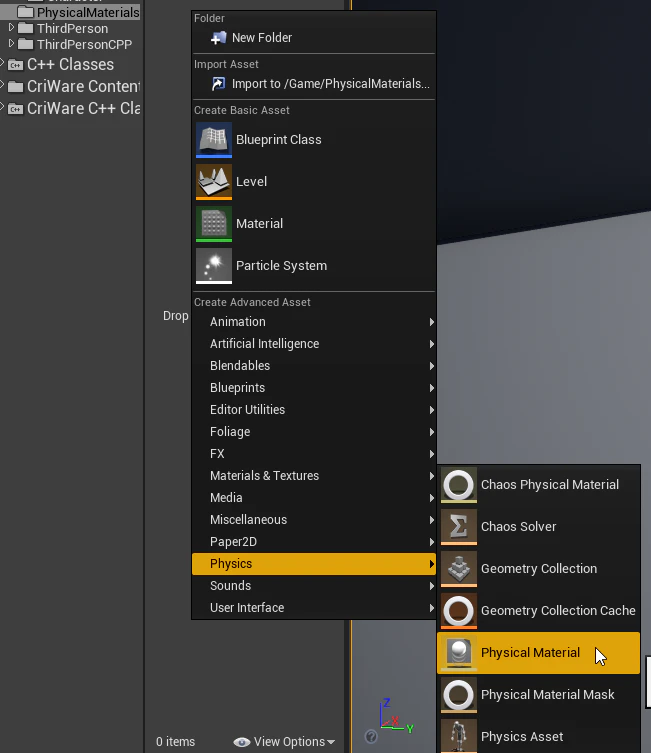Open the FX asset category
651x753 pixels.
[x=313, y=454]
